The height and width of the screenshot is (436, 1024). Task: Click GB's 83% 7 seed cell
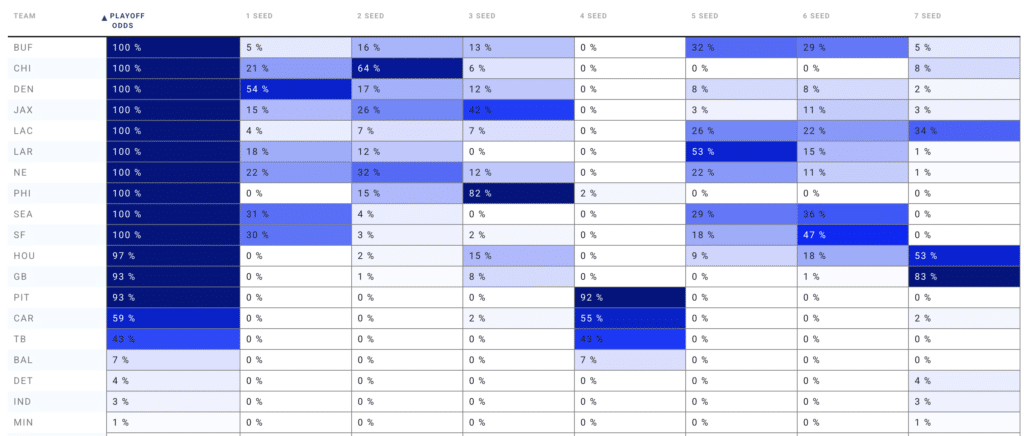[x=964, y=276]
